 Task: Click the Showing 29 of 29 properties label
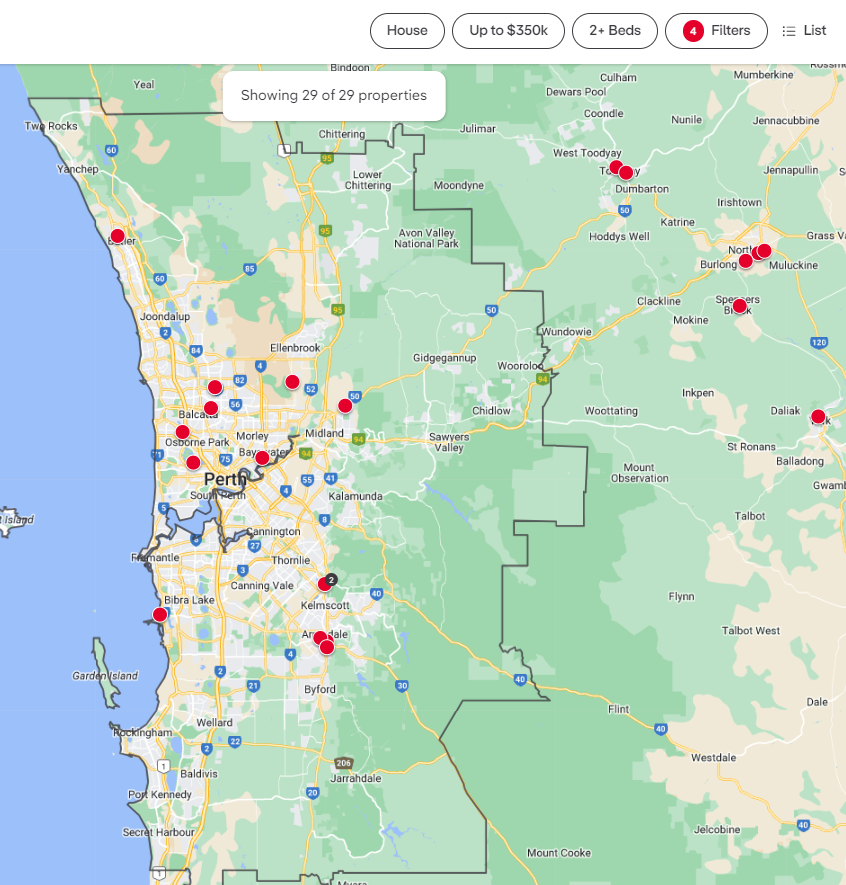(x=334, y=96)
